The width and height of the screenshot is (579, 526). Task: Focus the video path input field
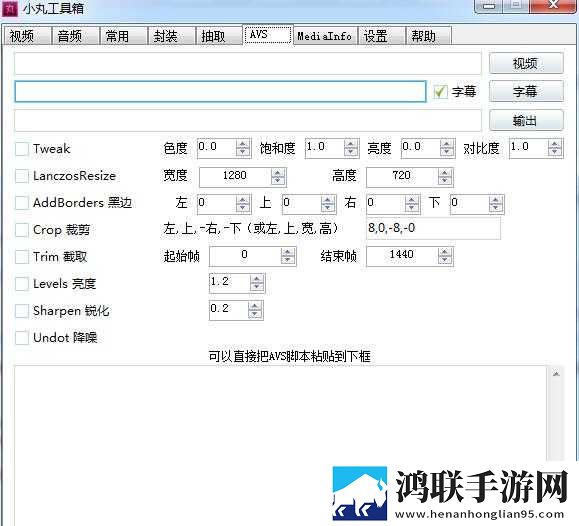[247, 63]
